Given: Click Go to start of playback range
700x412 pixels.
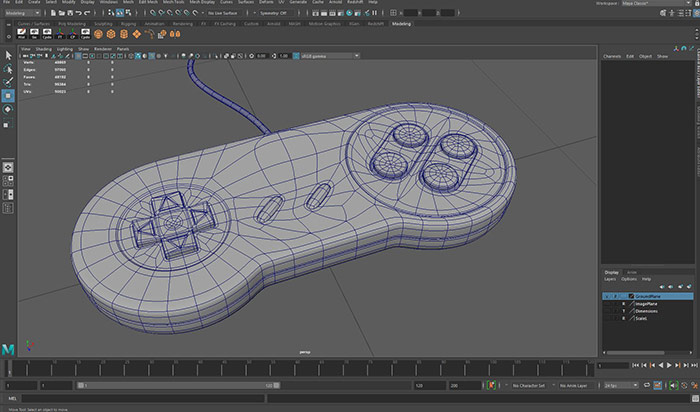Looking at the screenshot, I should pos(636,366).
